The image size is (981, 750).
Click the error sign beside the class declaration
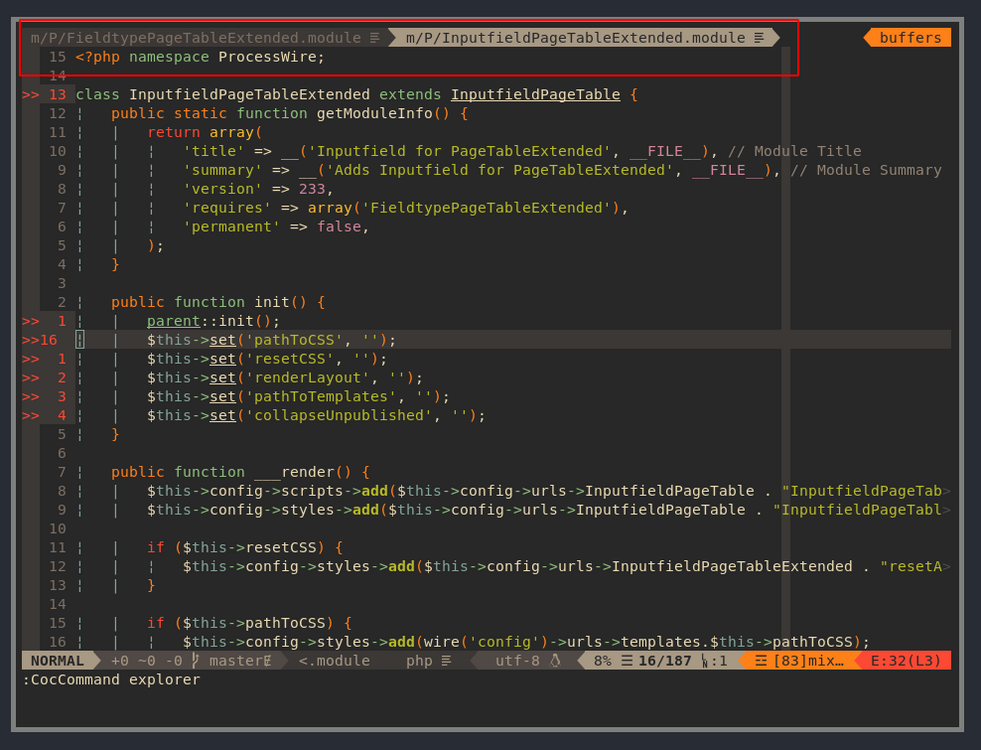[30, 95]
